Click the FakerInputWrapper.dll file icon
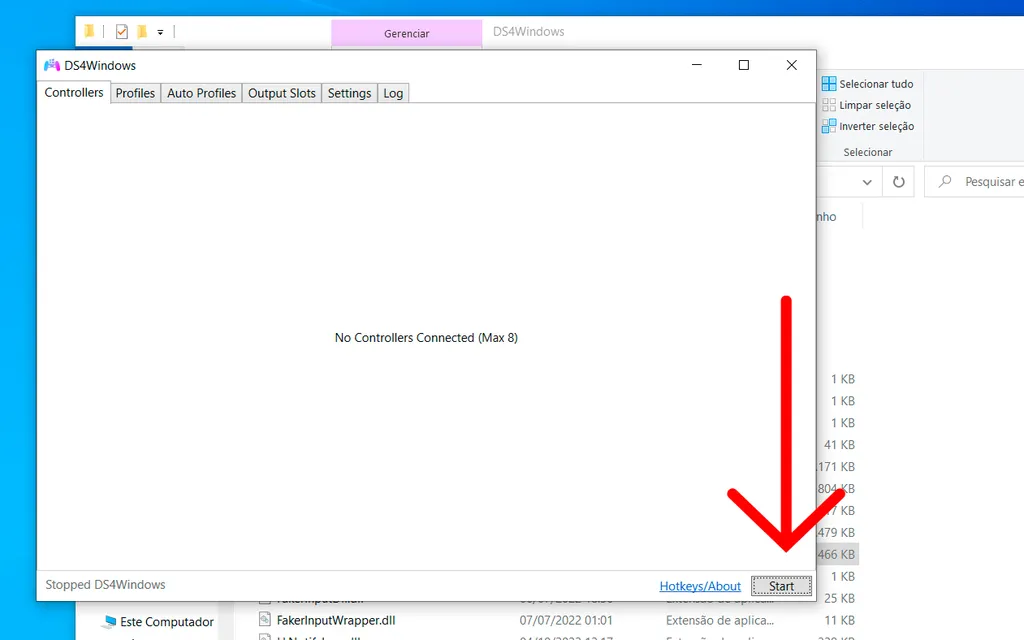 (264, 619)
